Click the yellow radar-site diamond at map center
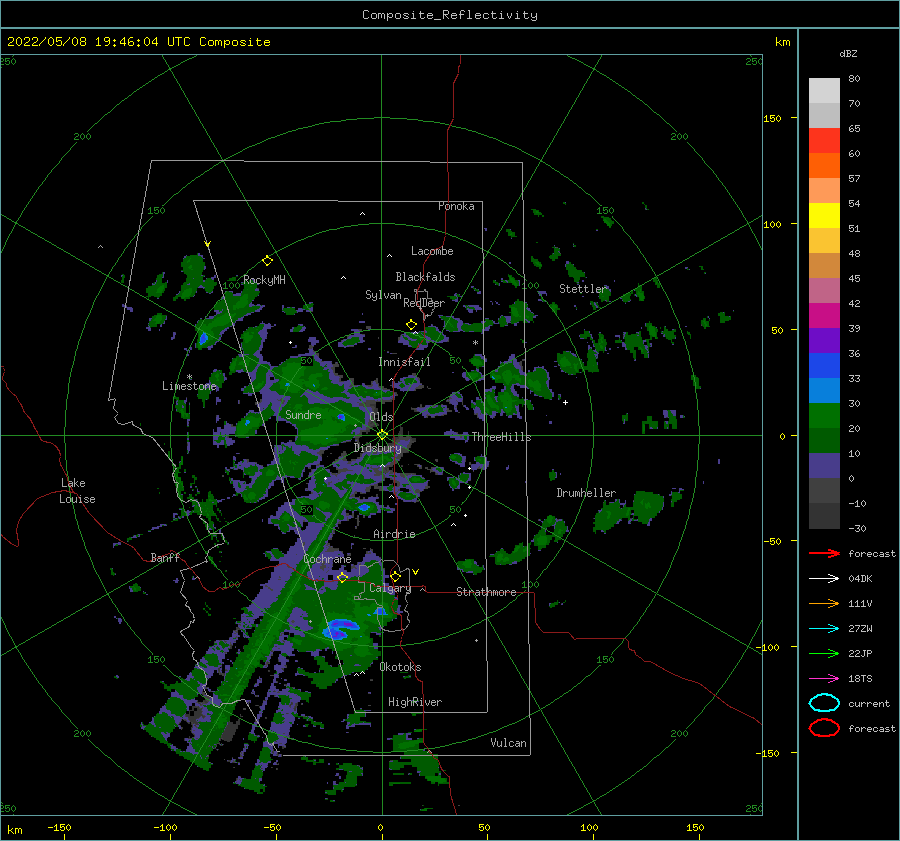This screenshot has height=841, width=900. (x=382, y=435)
